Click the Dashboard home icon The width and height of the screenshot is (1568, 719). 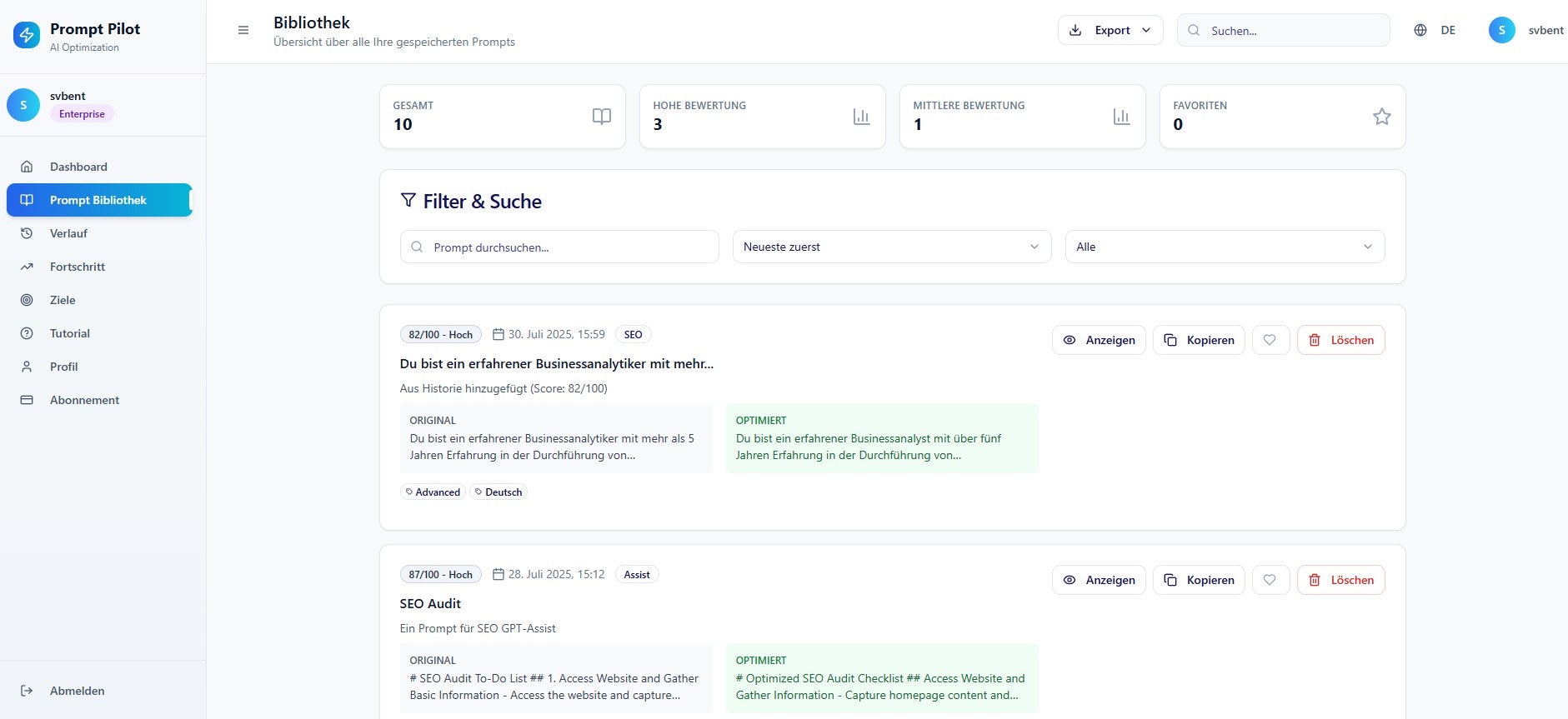tap(27, 167)
